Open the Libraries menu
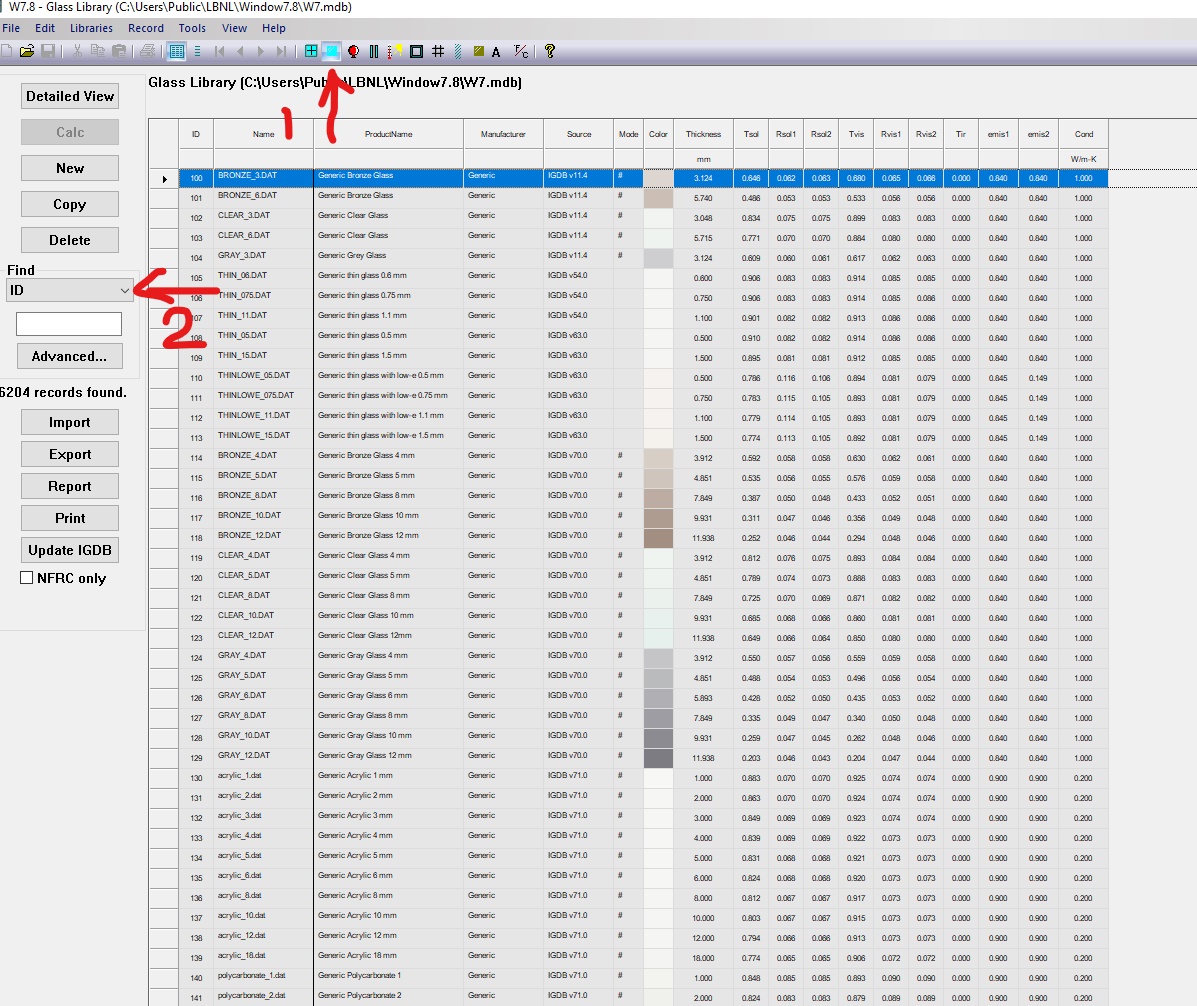The width and height of the screenshot is (1197, 1006). tap(92, 28)
